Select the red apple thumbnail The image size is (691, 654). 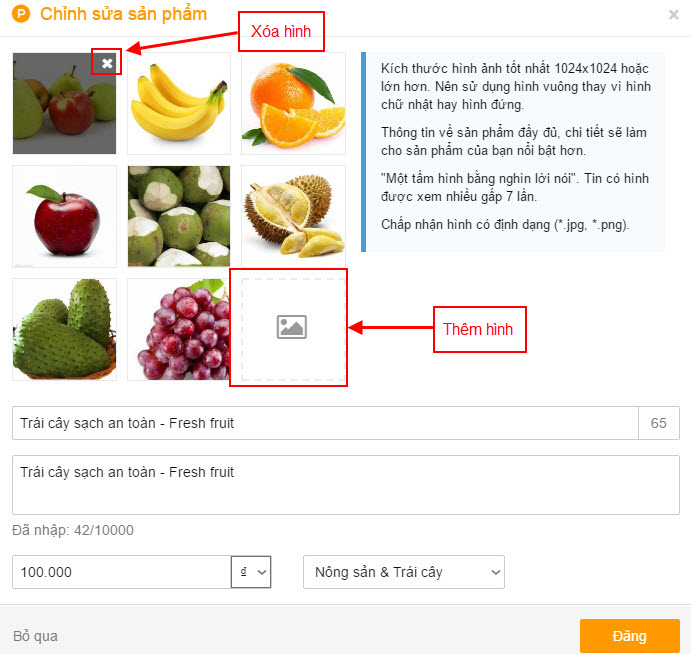pos(64,216)
